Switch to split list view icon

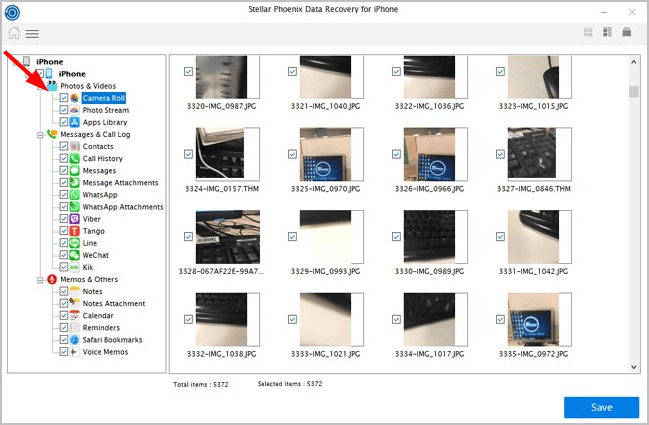[607, 32]
